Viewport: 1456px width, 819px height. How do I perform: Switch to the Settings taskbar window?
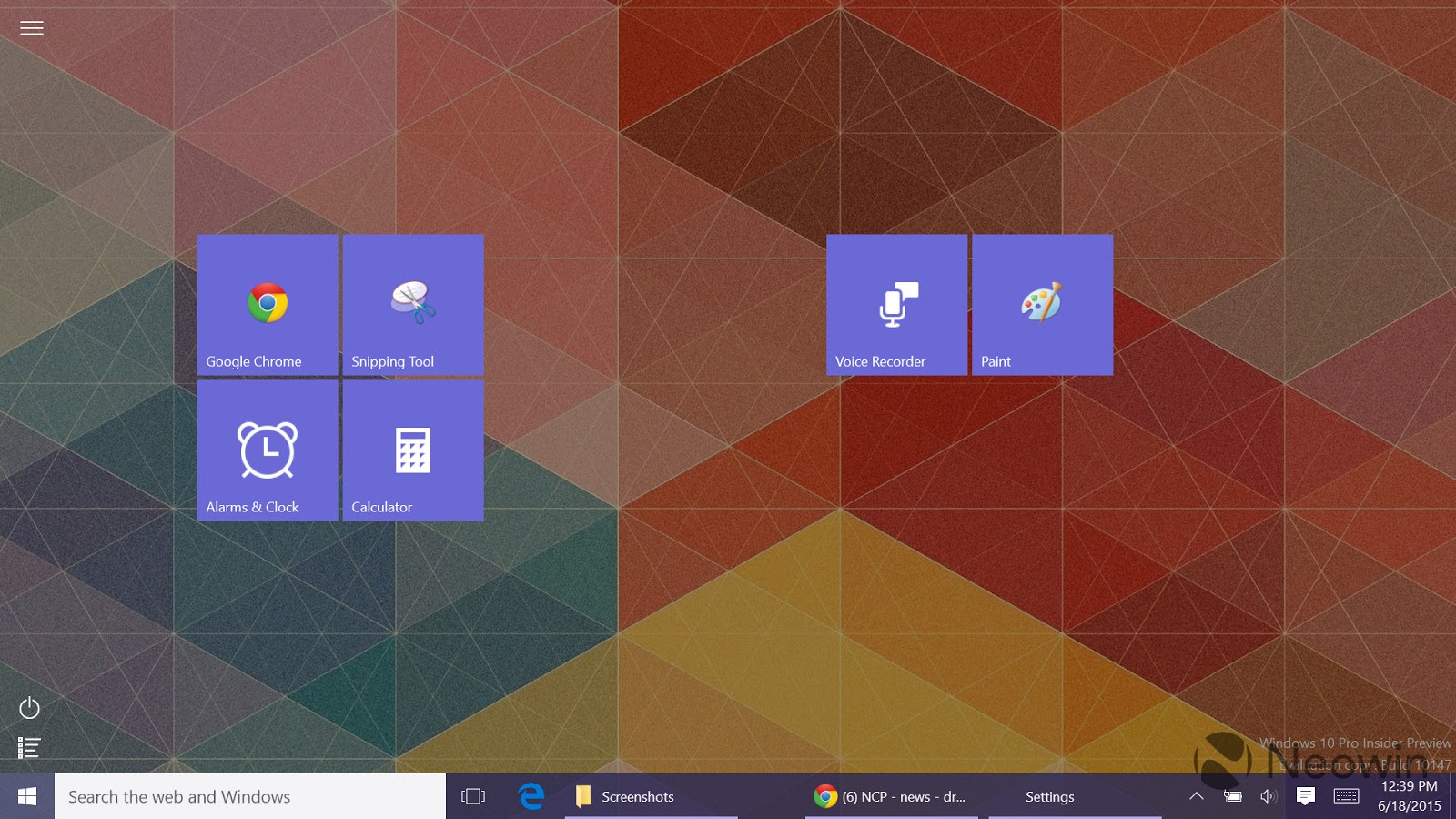click(x=1076, y=796)
